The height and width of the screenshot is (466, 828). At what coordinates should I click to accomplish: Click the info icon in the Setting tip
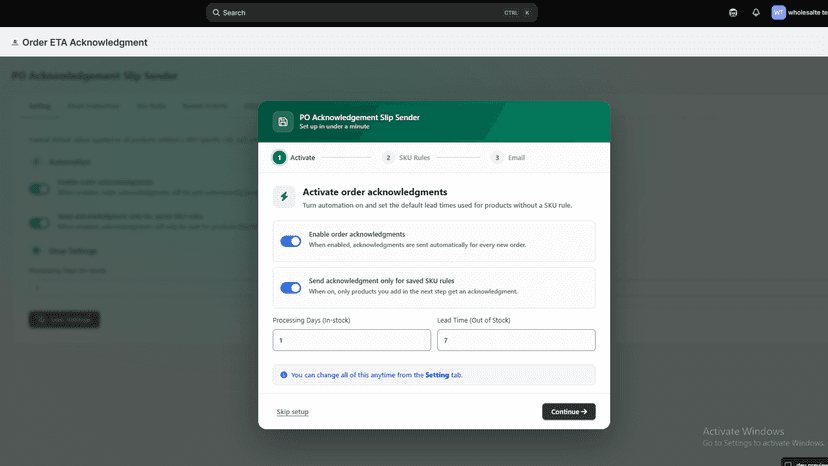284,375
